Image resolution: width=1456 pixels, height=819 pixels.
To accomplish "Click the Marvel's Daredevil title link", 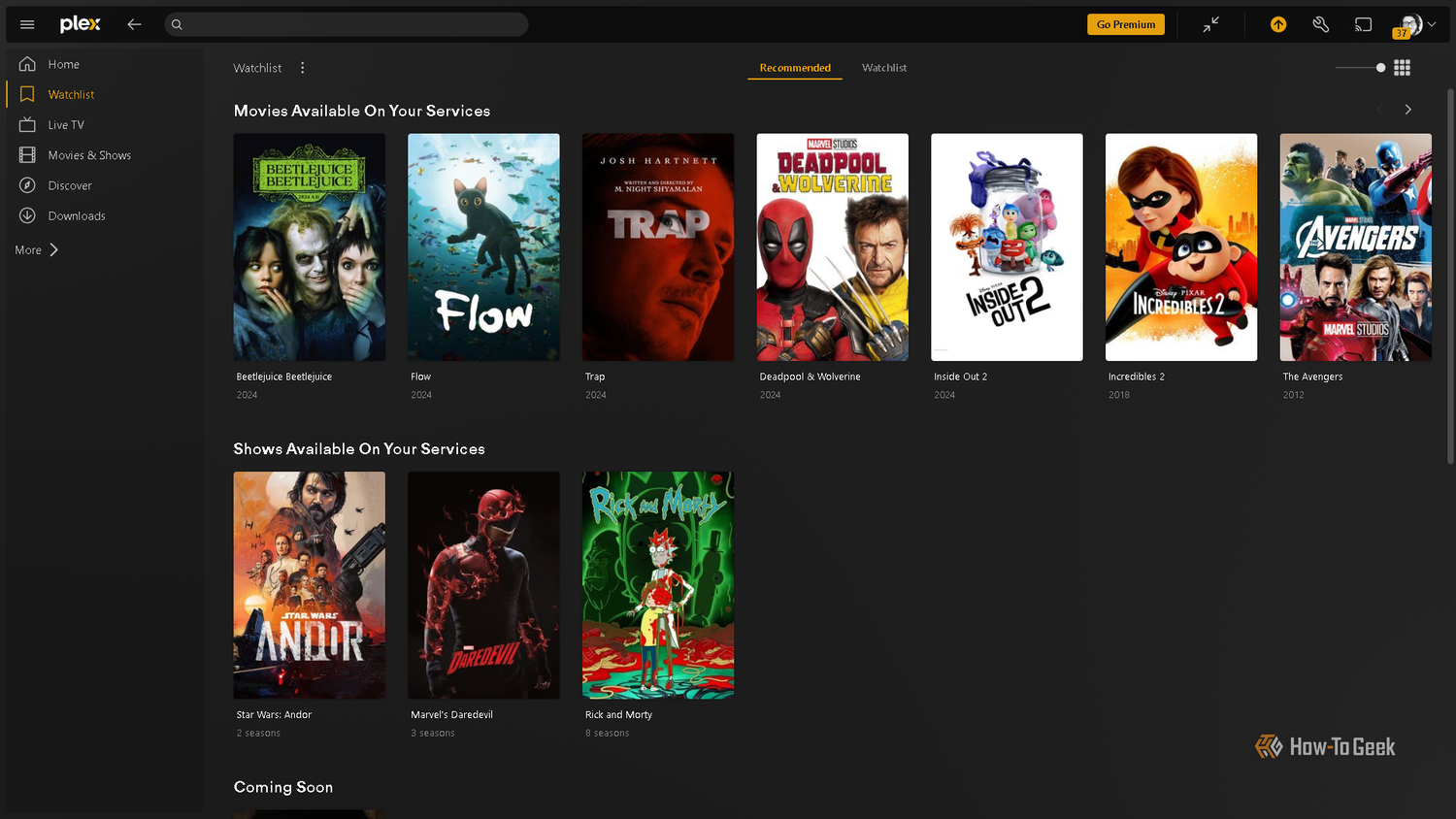I will click(x=451, y=715).
